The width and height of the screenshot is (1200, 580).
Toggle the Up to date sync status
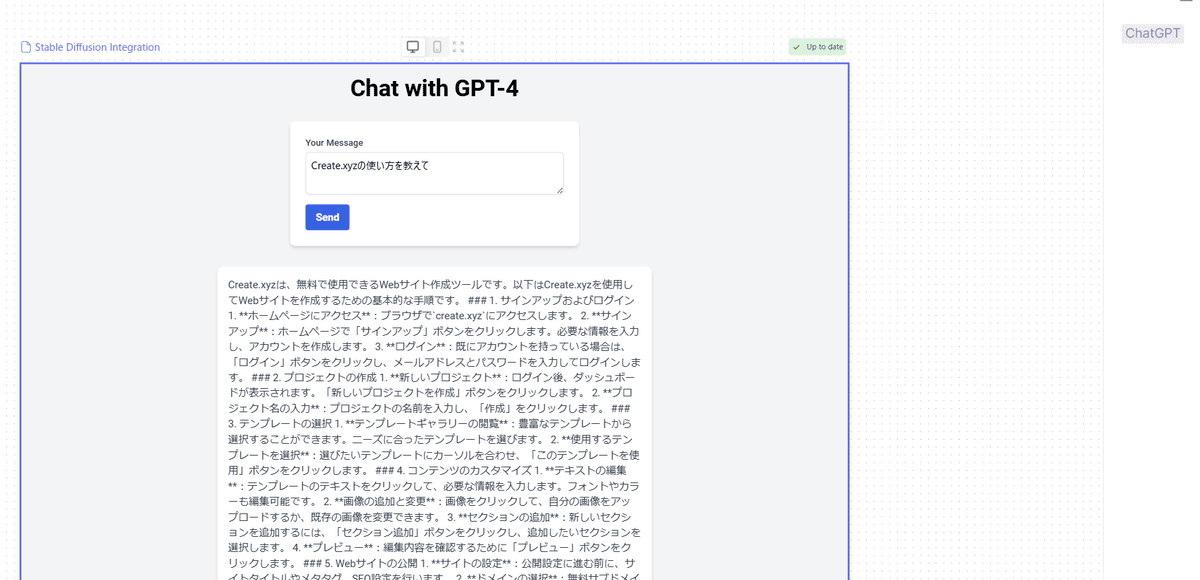817,47
